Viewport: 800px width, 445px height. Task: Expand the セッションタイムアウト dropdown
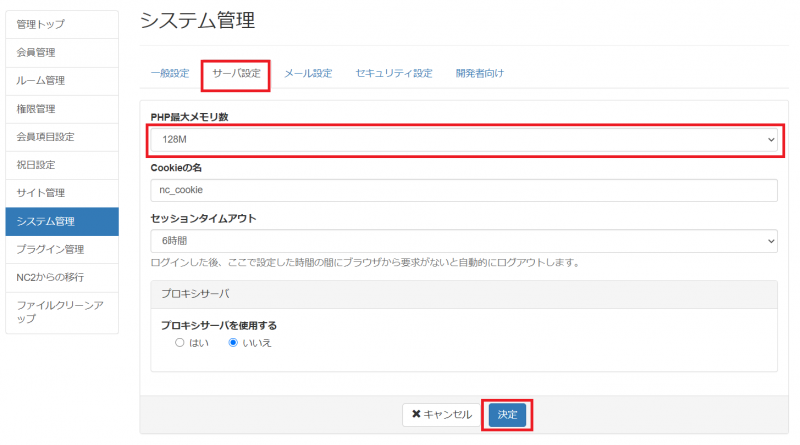464,241
